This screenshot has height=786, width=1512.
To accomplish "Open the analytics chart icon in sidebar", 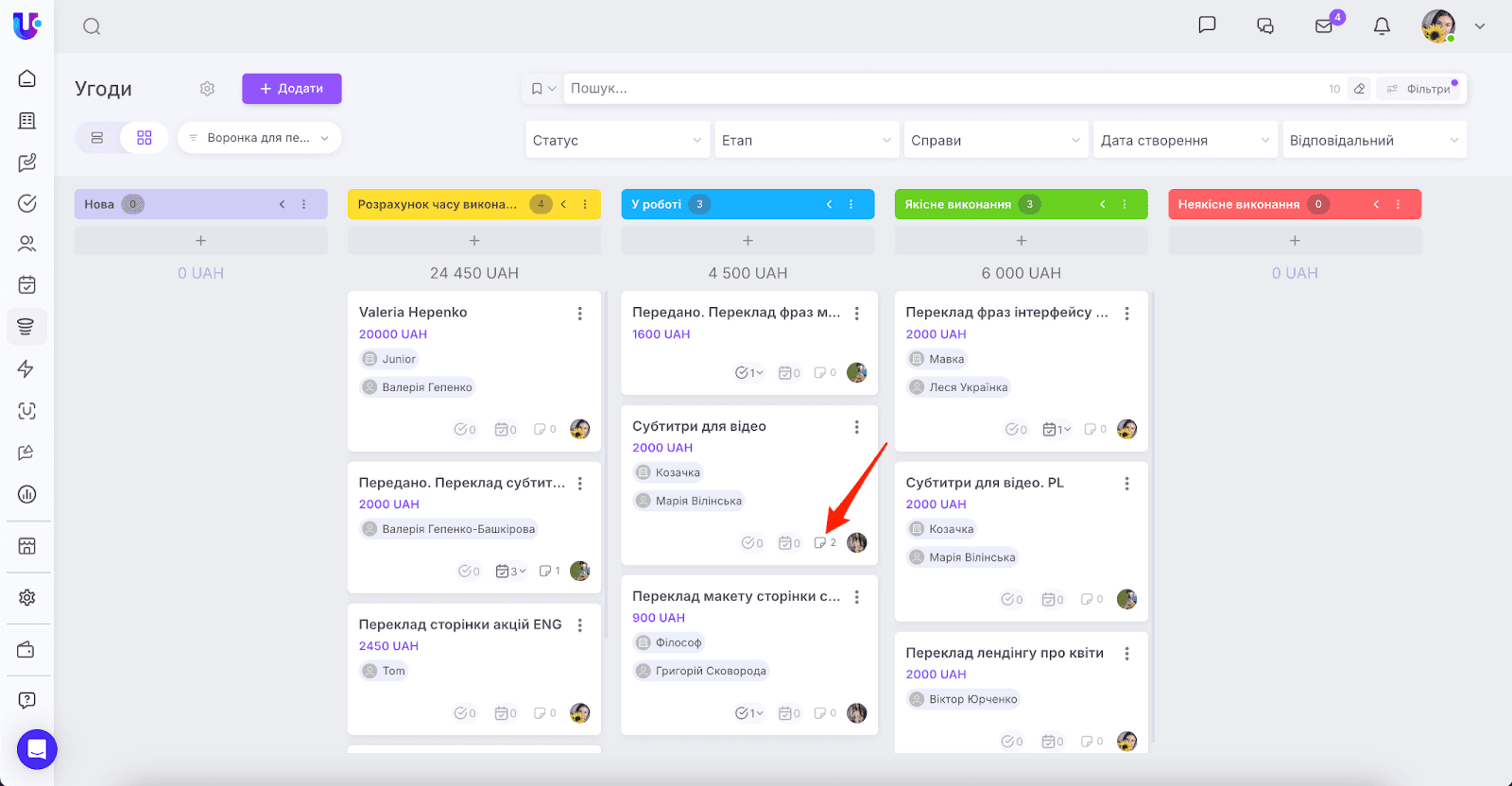I will (x=27, y=494).
